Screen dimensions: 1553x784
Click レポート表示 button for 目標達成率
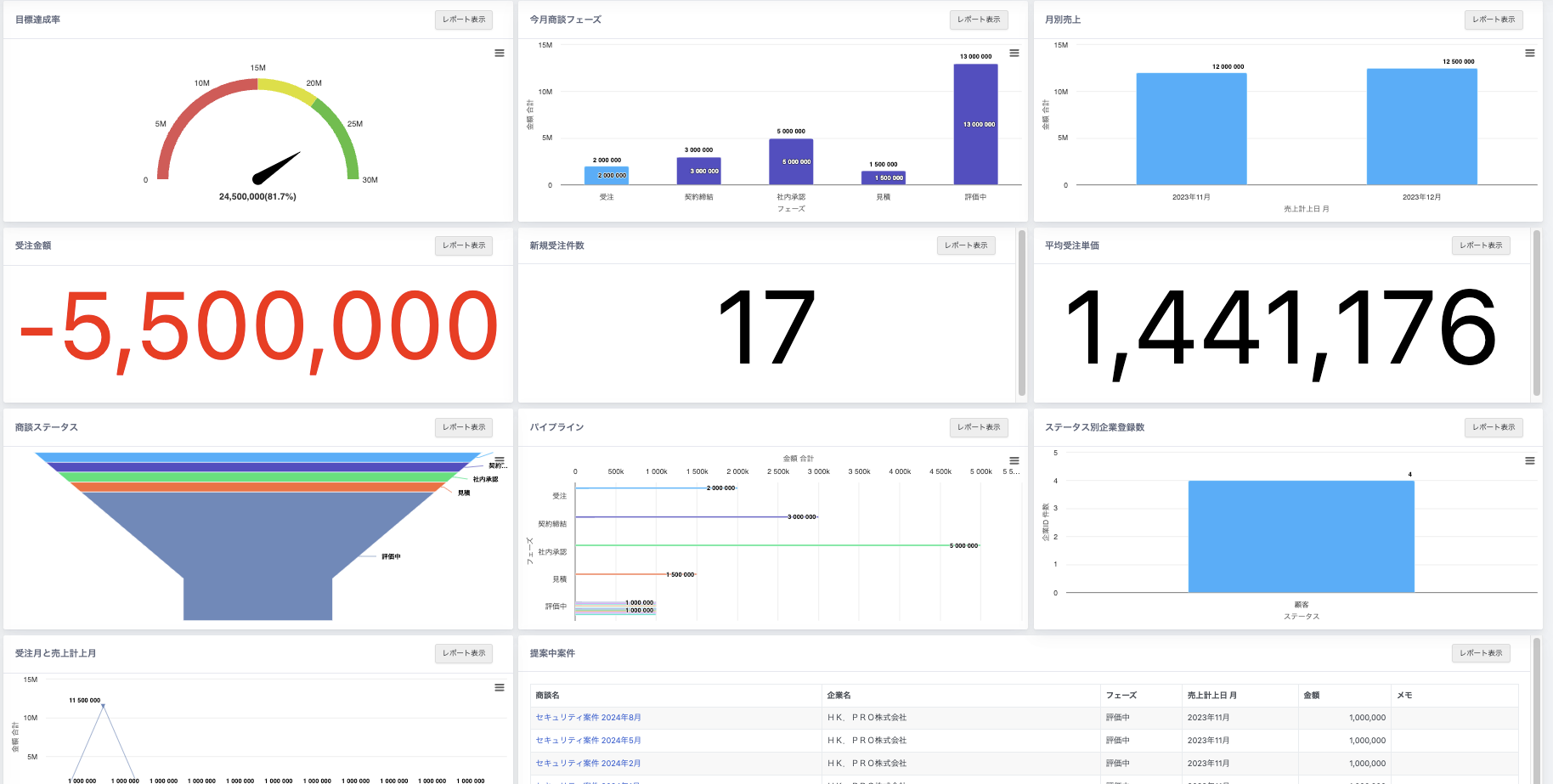463,20
